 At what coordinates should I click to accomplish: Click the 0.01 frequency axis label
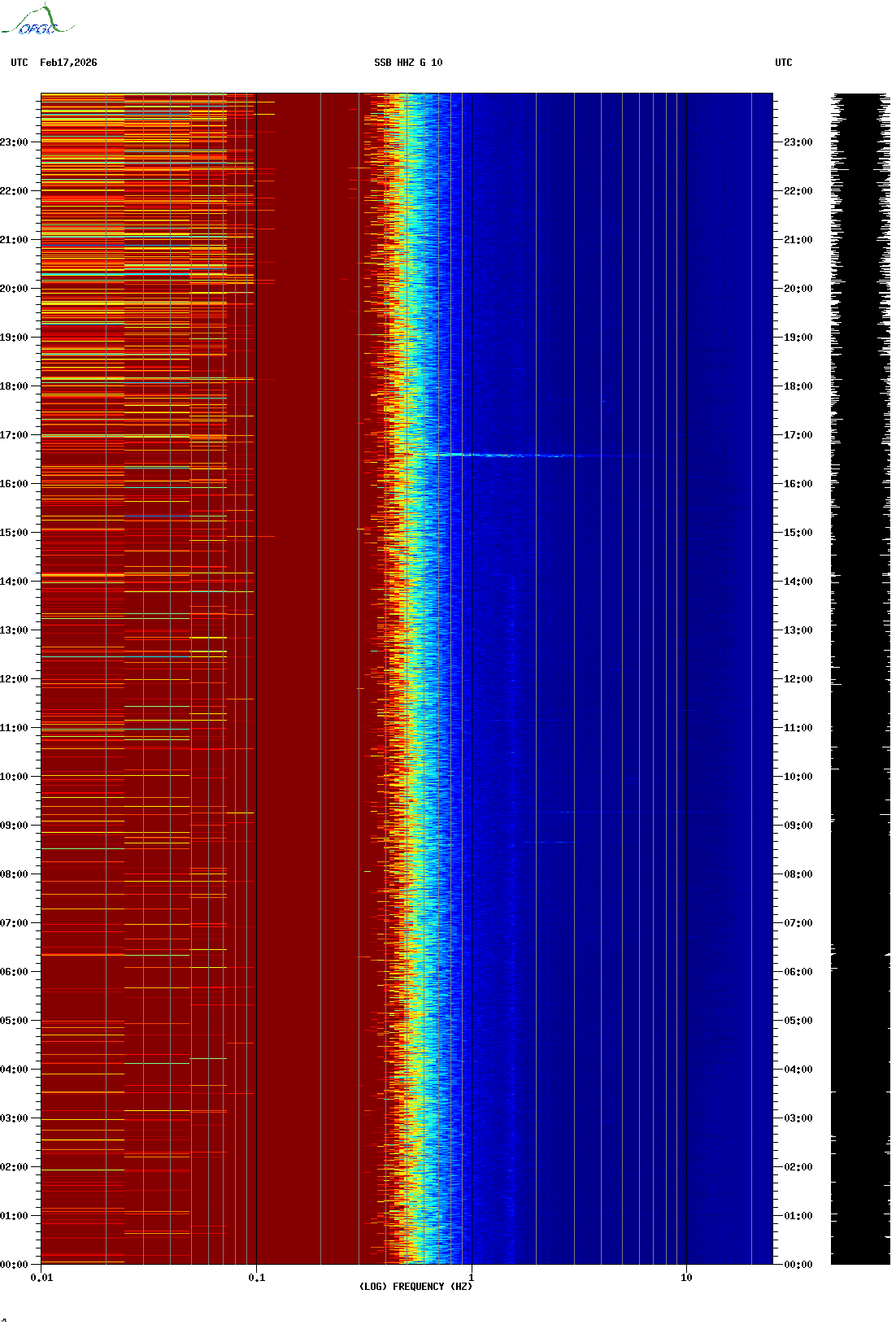pyautogui.click(x=41, y=1278)
